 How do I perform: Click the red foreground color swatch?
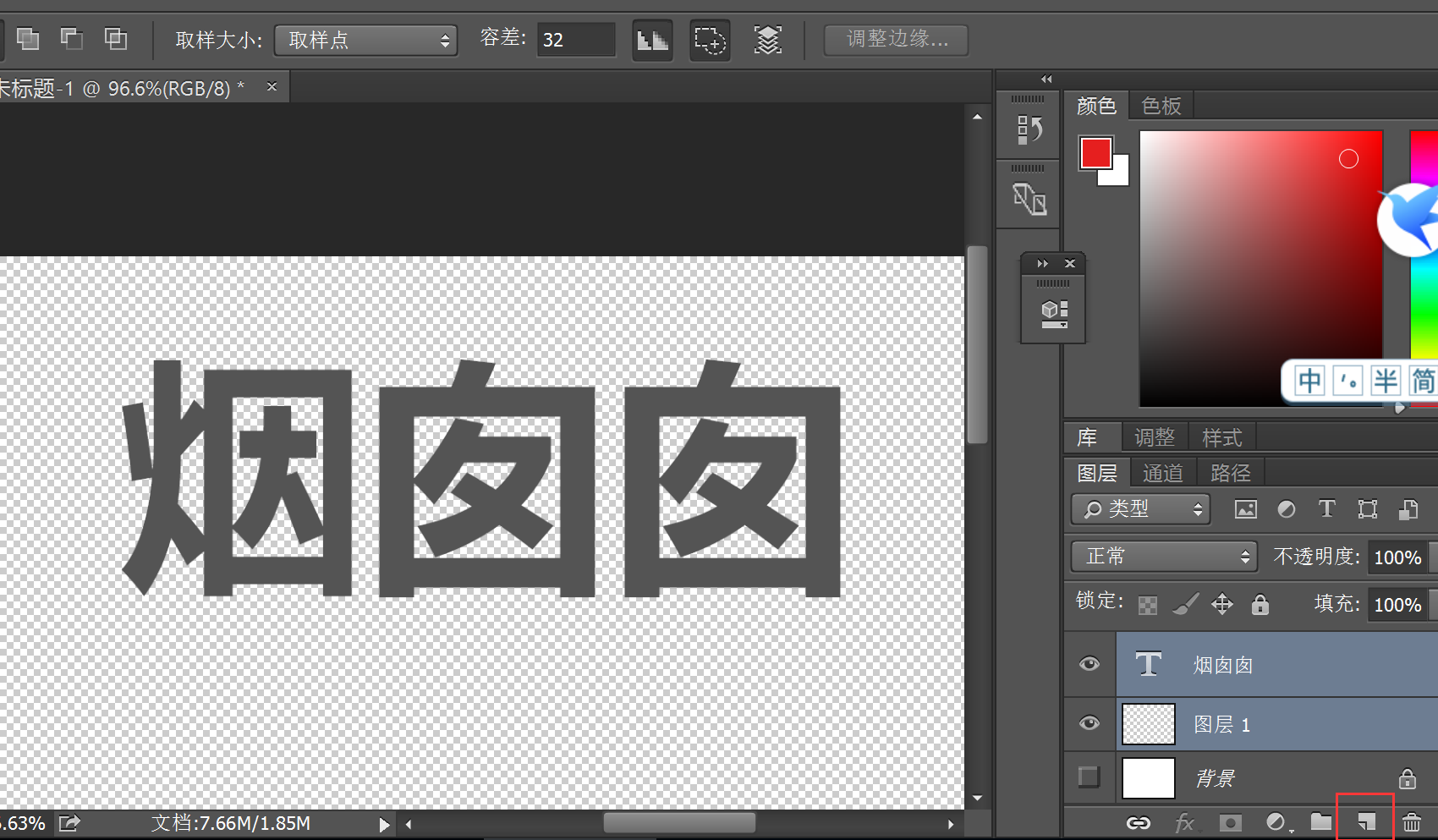[1095, 153]
